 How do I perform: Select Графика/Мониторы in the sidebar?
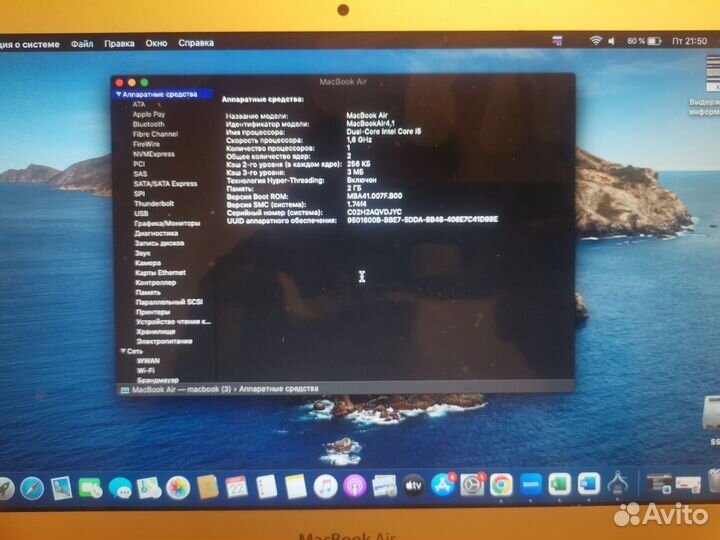pos(167,224)
